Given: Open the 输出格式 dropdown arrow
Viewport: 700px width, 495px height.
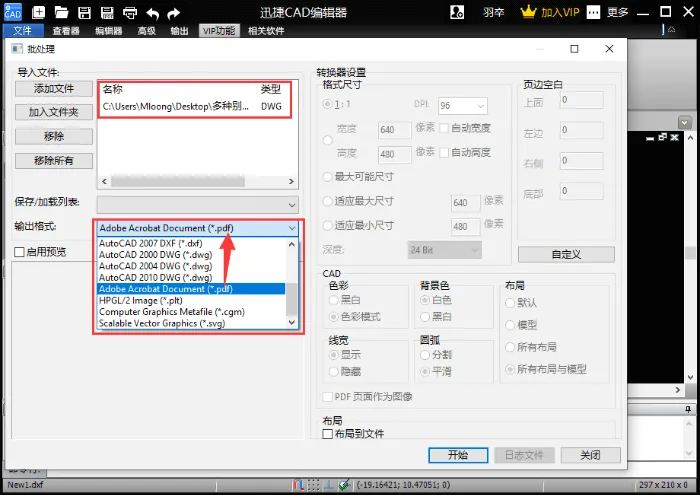Looking at the screenshot, I should 292,229.
